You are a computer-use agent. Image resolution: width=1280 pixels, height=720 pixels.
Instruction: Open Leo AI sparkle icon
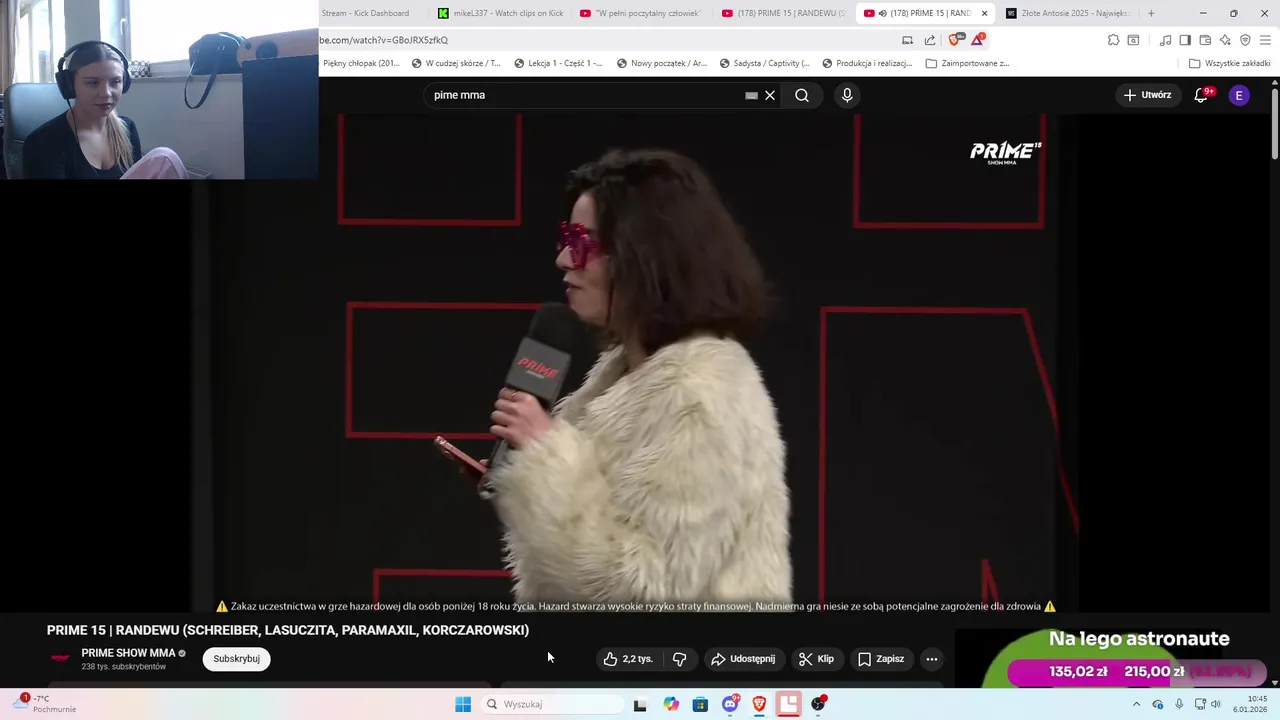pyautogui.click(x=1225, y=40)
